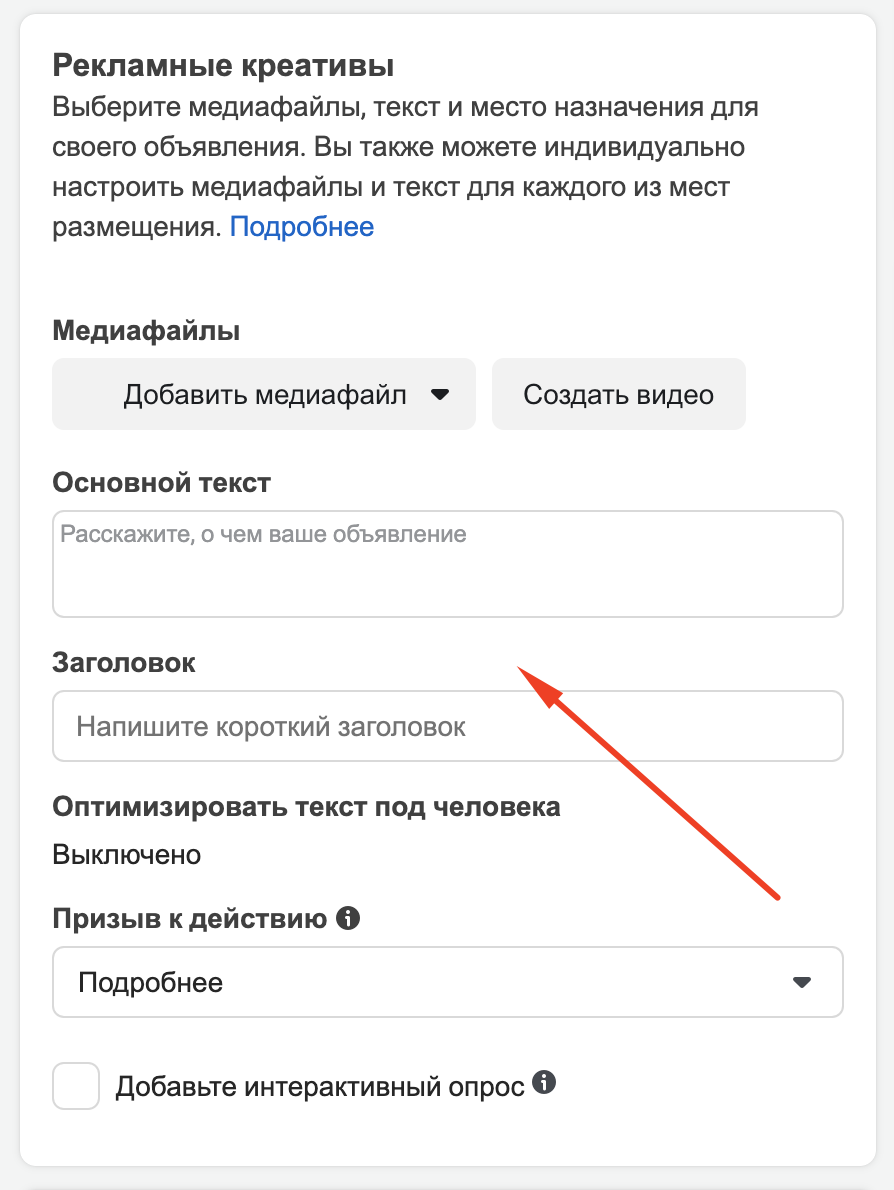Screen dimensions: 894x1190
Task: Open the blue Подробнее link in description
Action: [302, 227]
